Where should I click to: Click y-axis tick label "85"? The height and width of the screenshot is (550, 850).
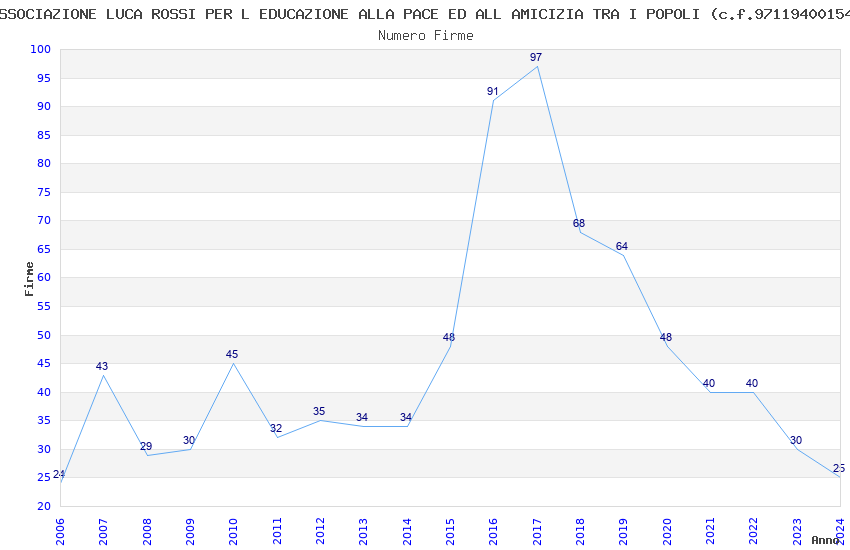click(x=44, y=135)
